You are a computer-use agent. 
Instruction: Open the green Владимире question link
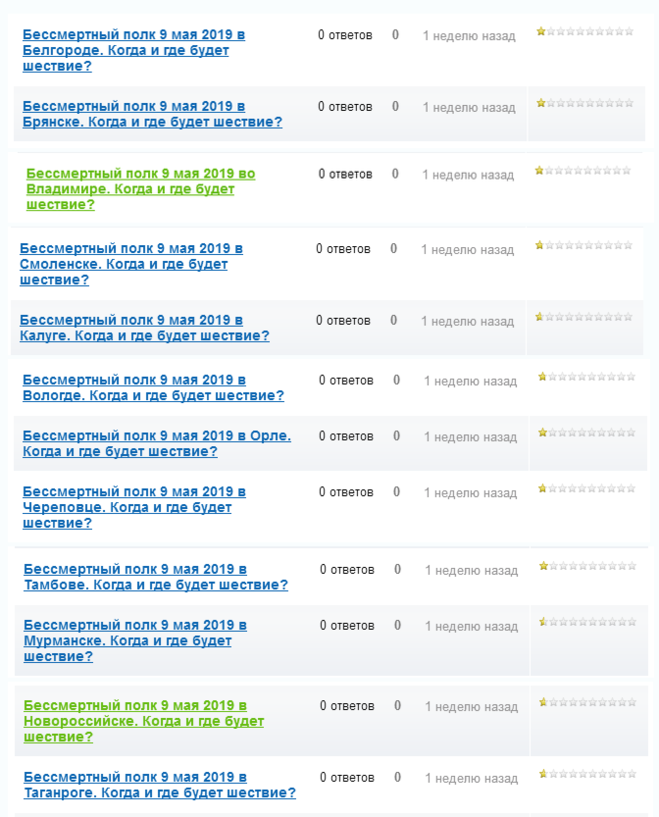click(x=140, y=189)
